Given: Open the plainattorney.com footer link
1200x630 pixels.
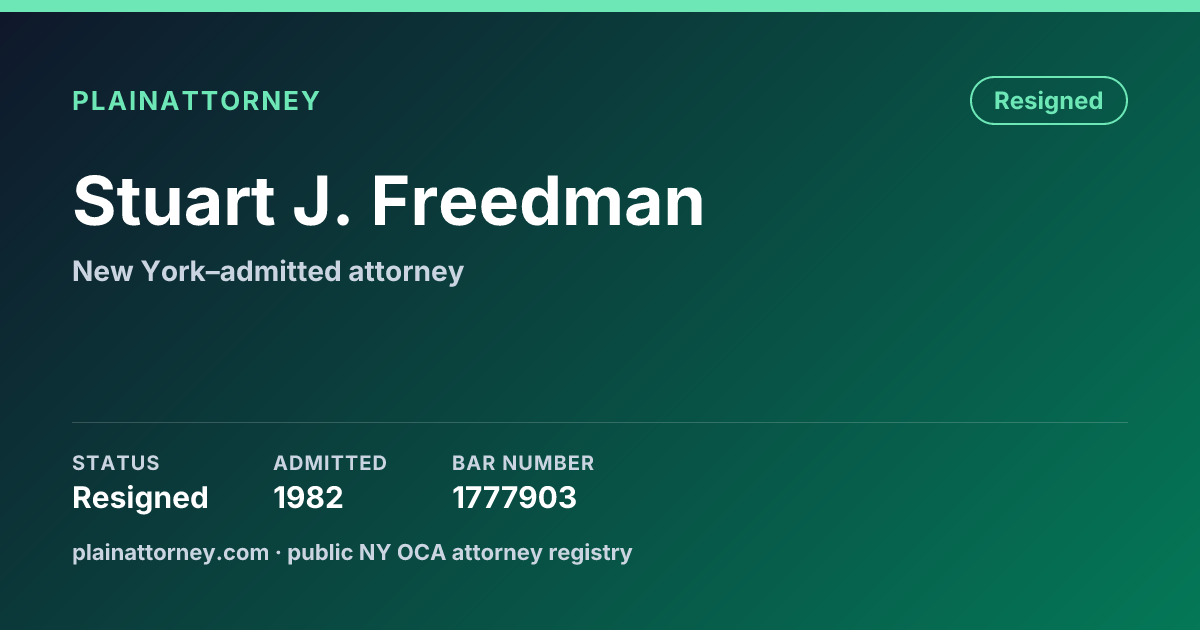Looking at the screenshot, I should tap(170, 552).
